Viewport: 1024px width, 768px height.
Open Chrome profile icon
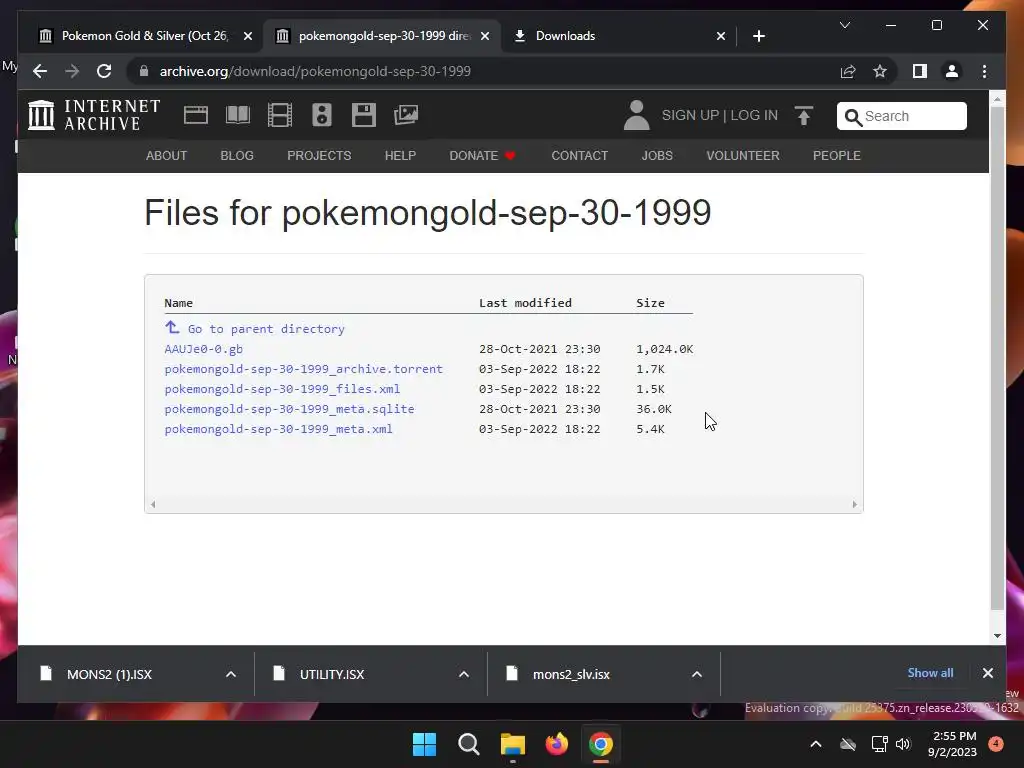click(x=952, y=71)
